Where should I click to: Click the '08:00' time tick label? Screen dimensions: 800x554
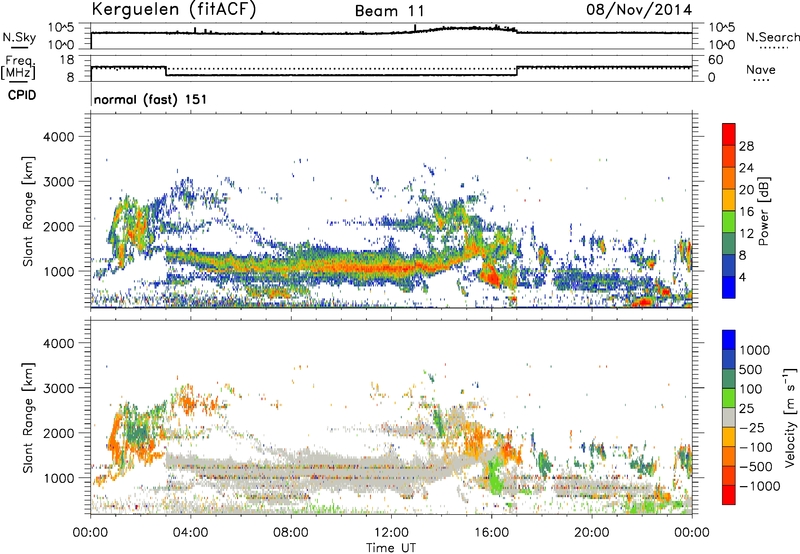coord(291,533)
